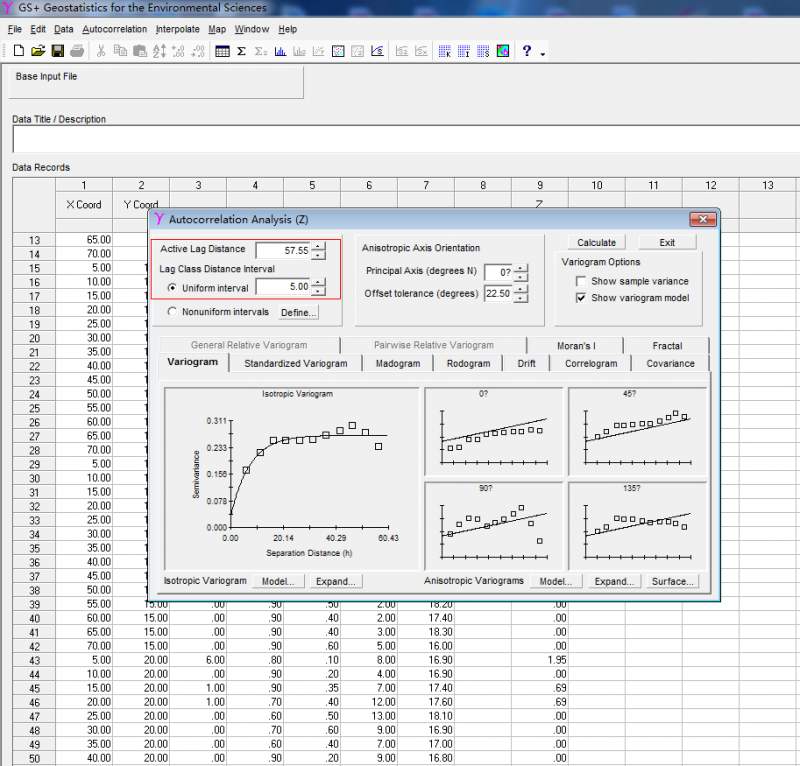This screenshot has height=766, width=800.
Task: Click the Sigma summary statistics icon
Action: tap(242, 51)
